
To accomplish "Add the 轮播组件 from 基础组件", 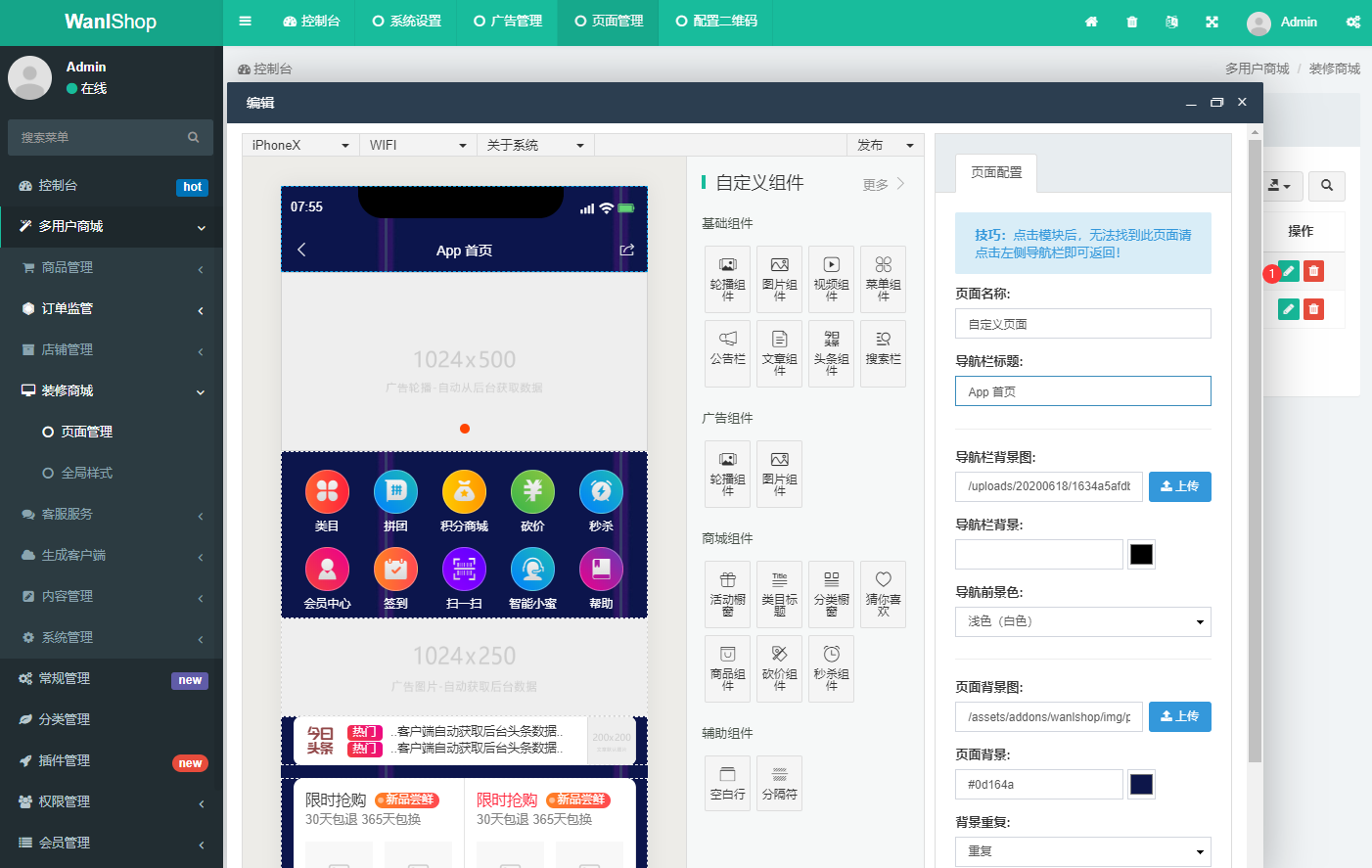I will pos(727,279).
